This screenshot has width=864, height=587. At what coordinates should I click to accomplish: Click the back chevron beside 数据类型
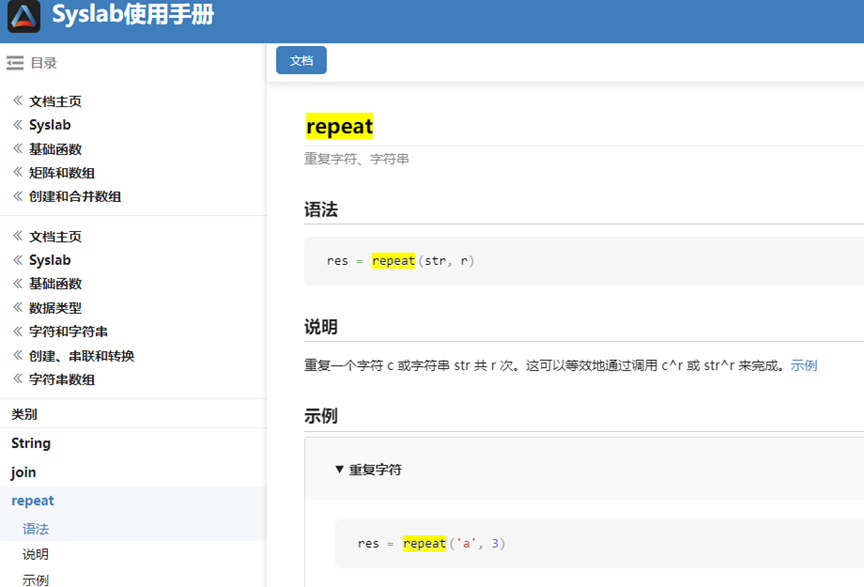[18, 307]
